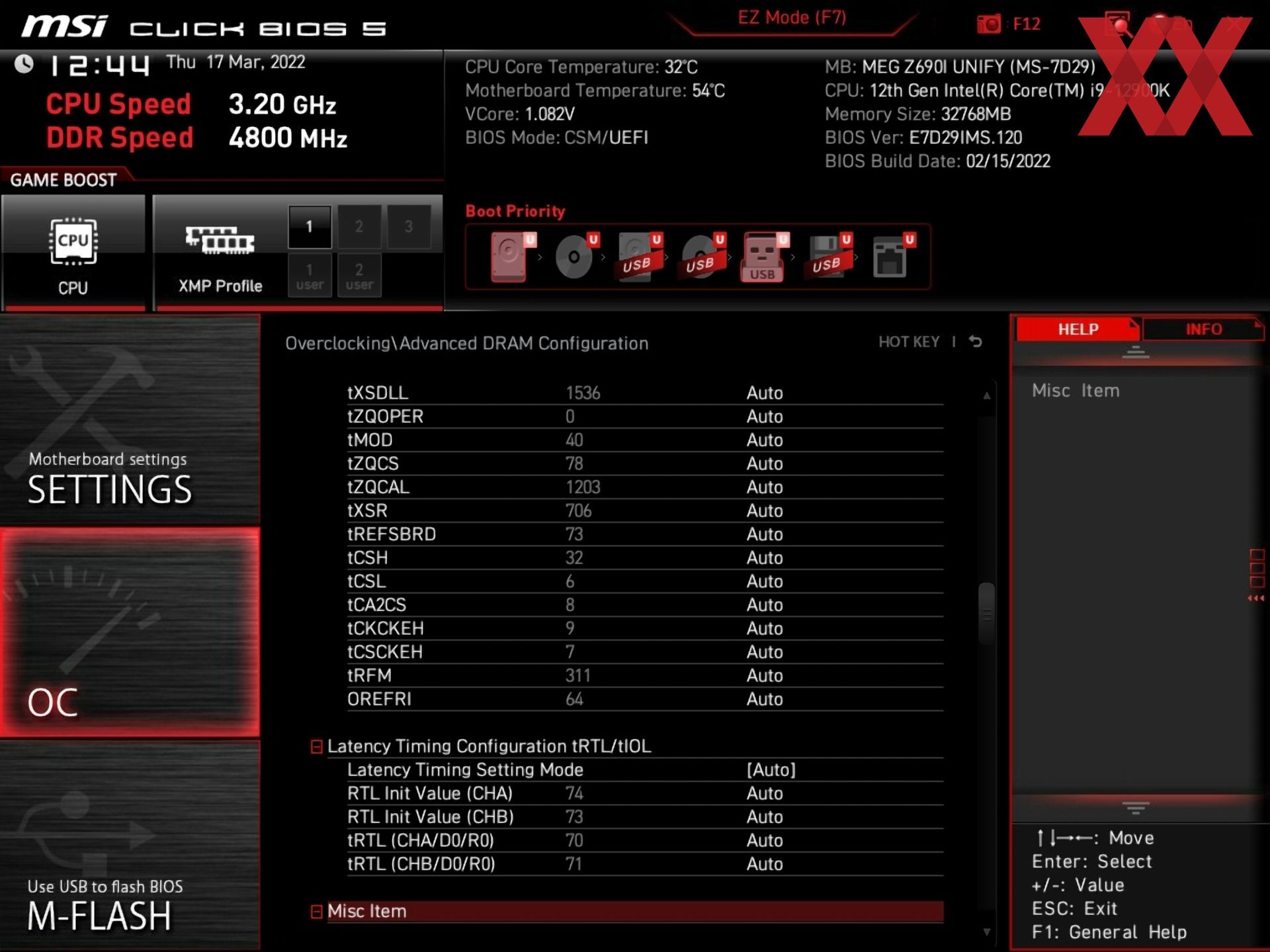
Task: Open Motherboard SETTINGS section
Action: pyautogui.click(x=130, y=419)
